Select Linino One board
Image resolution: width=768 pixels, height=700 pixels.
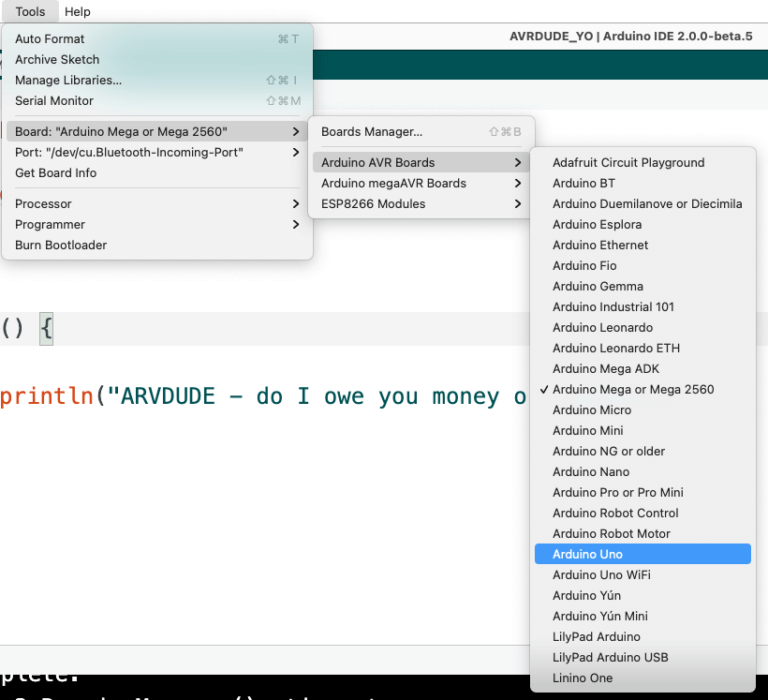643,677
